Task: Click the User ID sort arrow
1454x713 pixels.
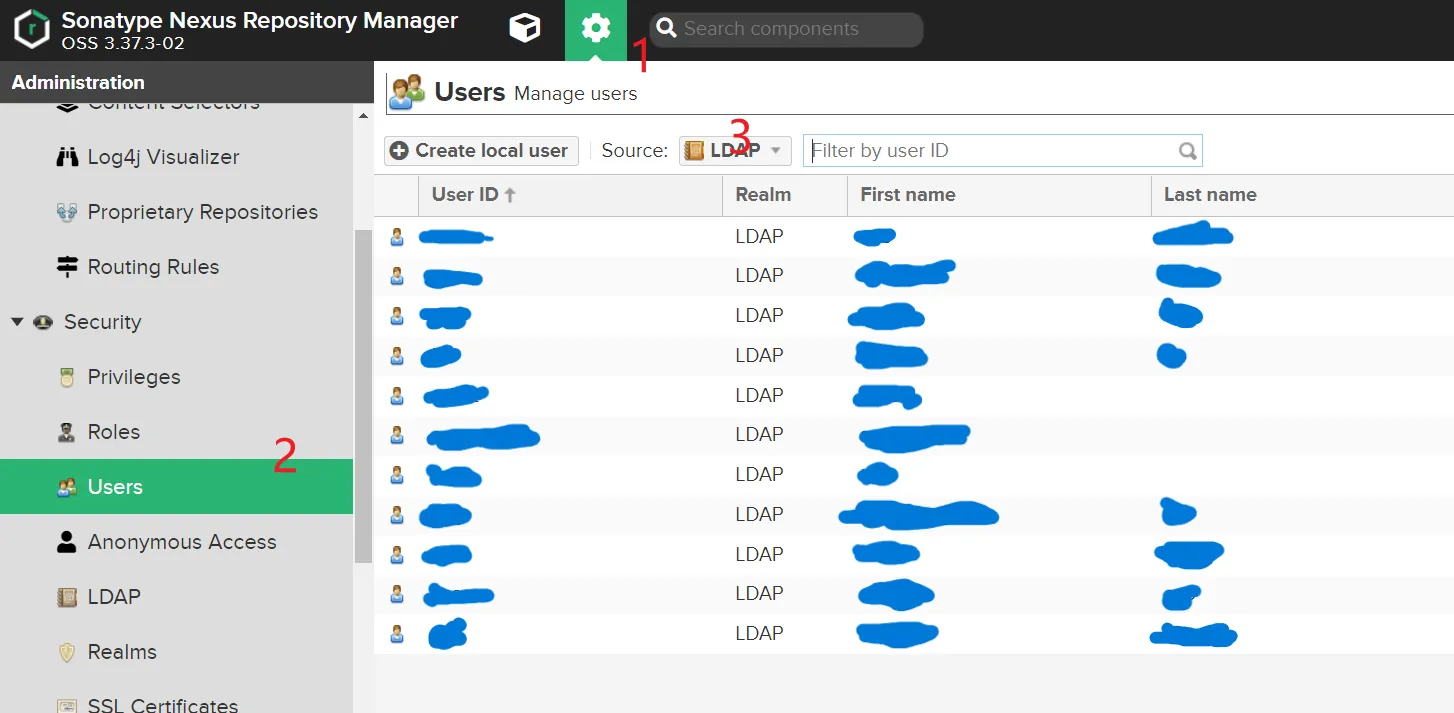Action: (x=508, y=194)
